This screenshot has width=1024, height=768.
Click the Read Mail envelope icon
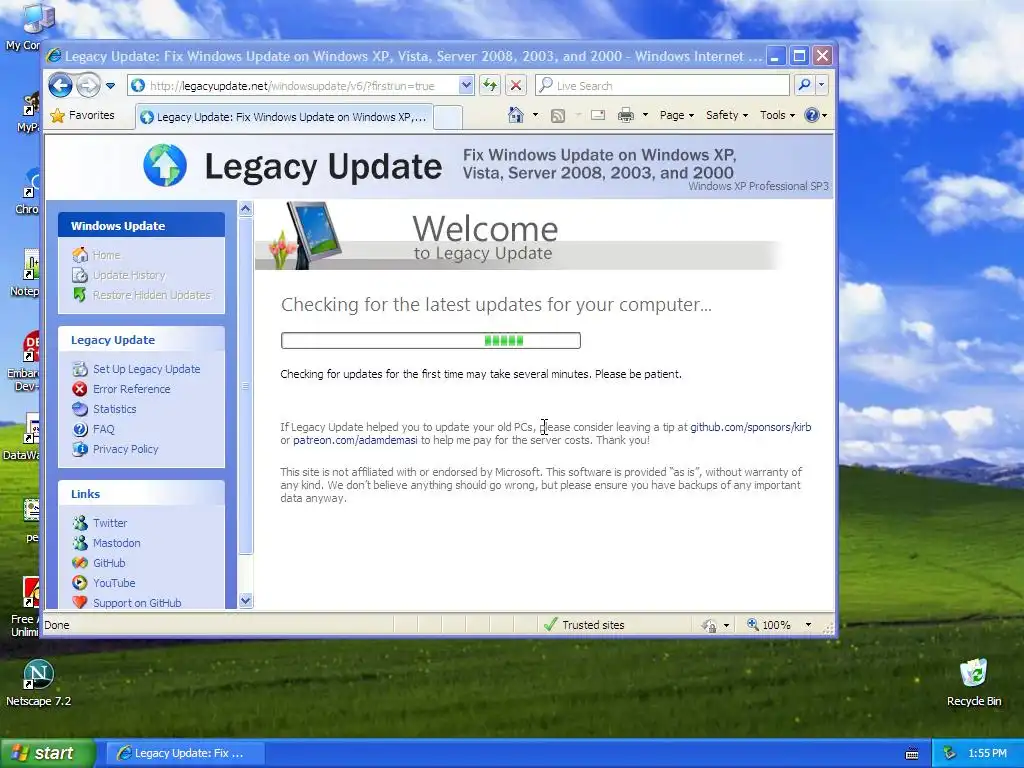[598, 115]
